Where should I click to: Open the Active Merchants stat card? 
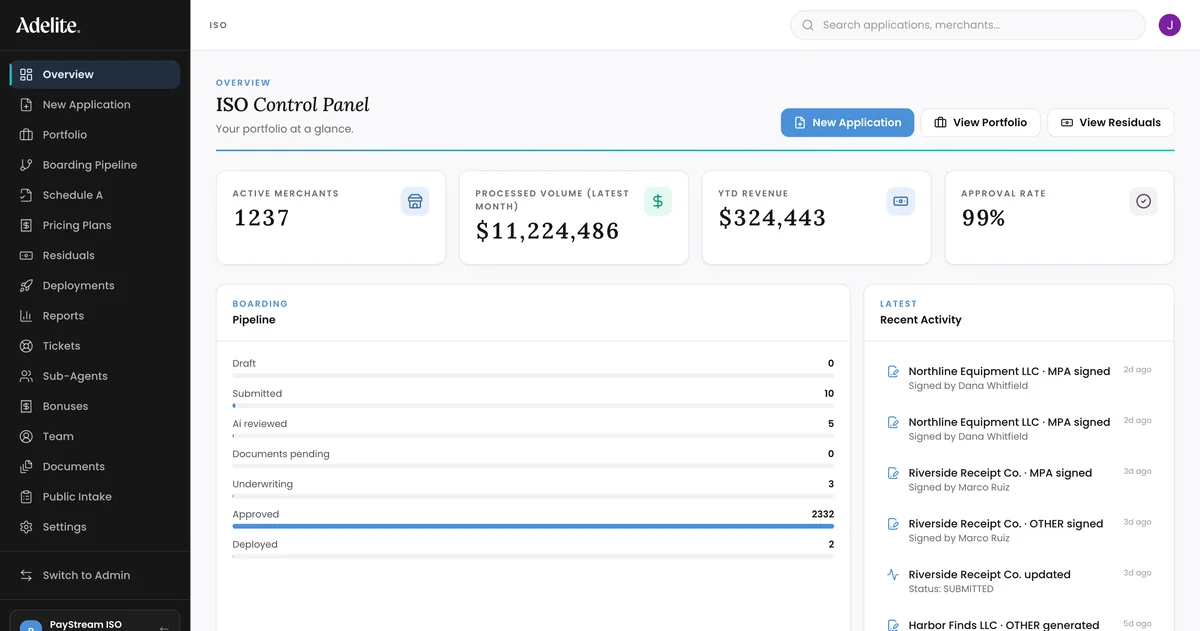tap(331, 217)
